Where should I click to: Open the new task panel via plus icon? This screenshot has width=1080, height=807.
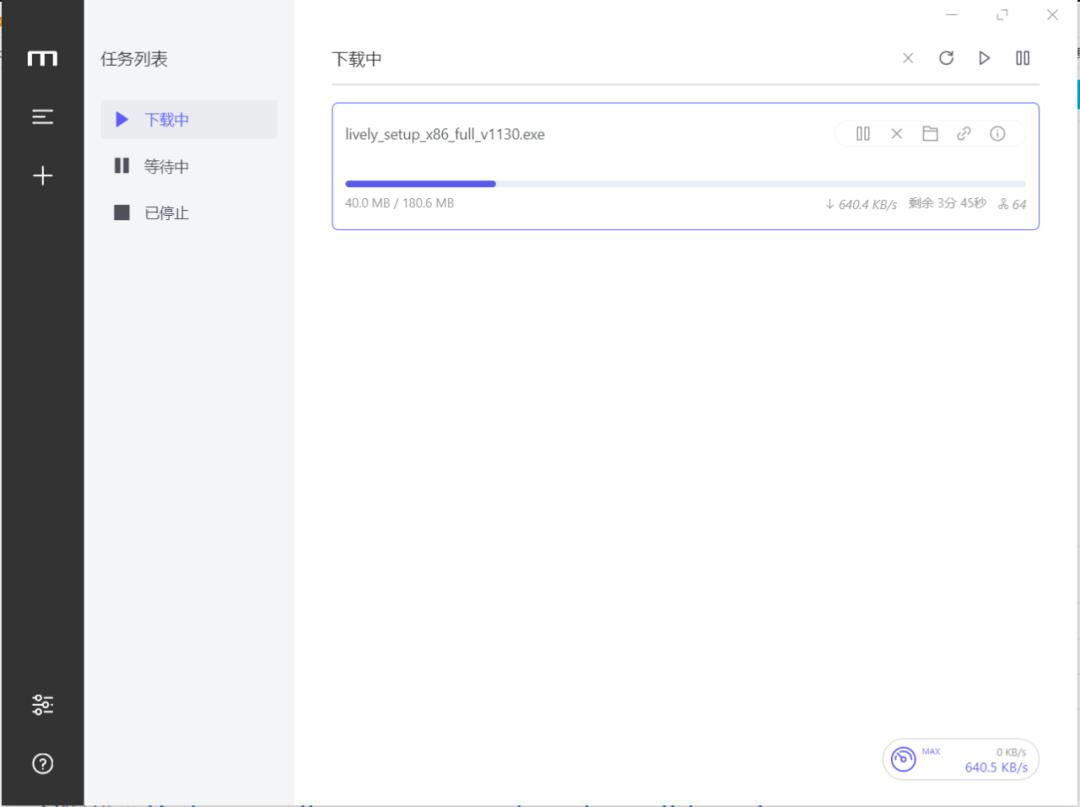pyautogui.click(x=42, y=175)
